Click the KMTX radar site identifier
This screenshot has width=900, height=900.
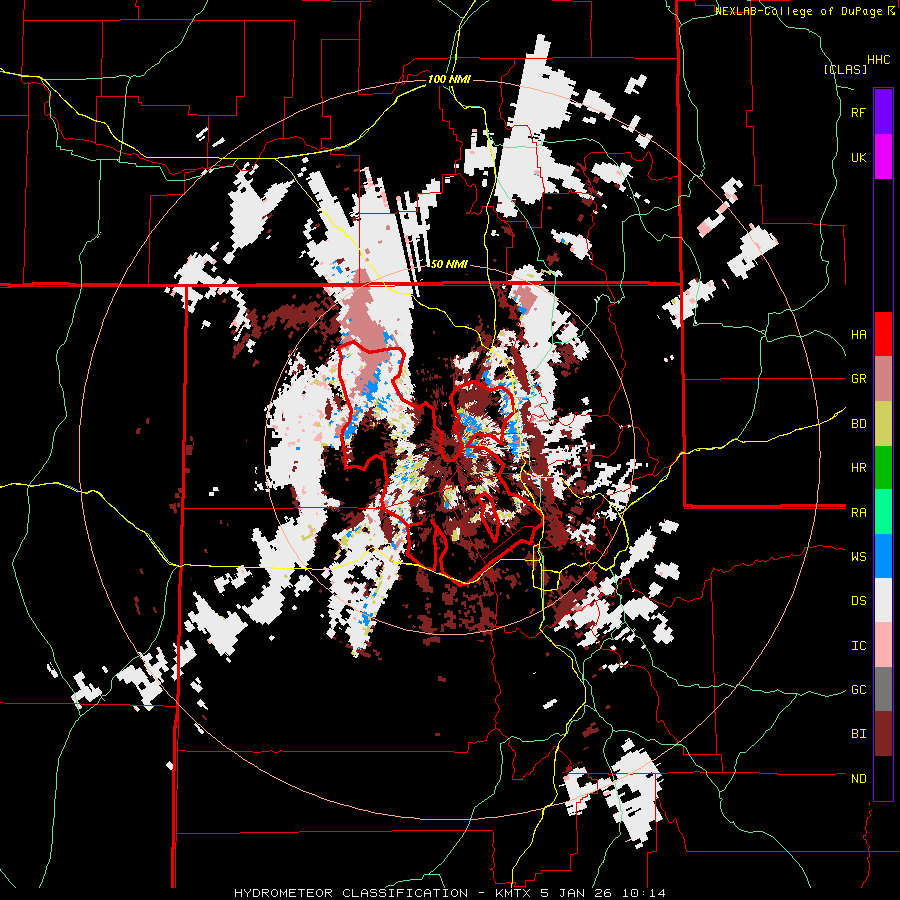point(515,893)
